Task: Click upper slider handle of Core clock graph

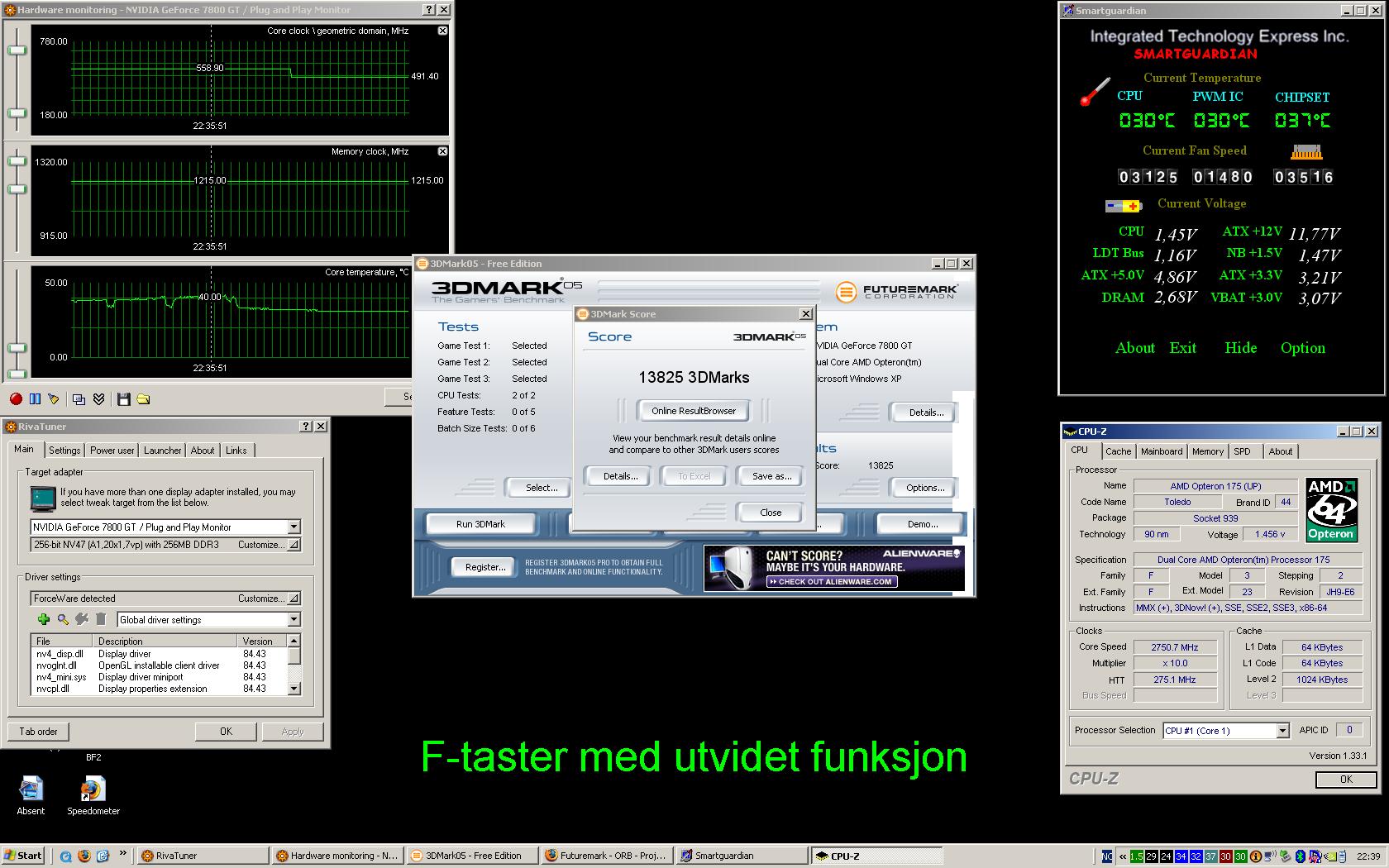Action: tap(17, 50)
